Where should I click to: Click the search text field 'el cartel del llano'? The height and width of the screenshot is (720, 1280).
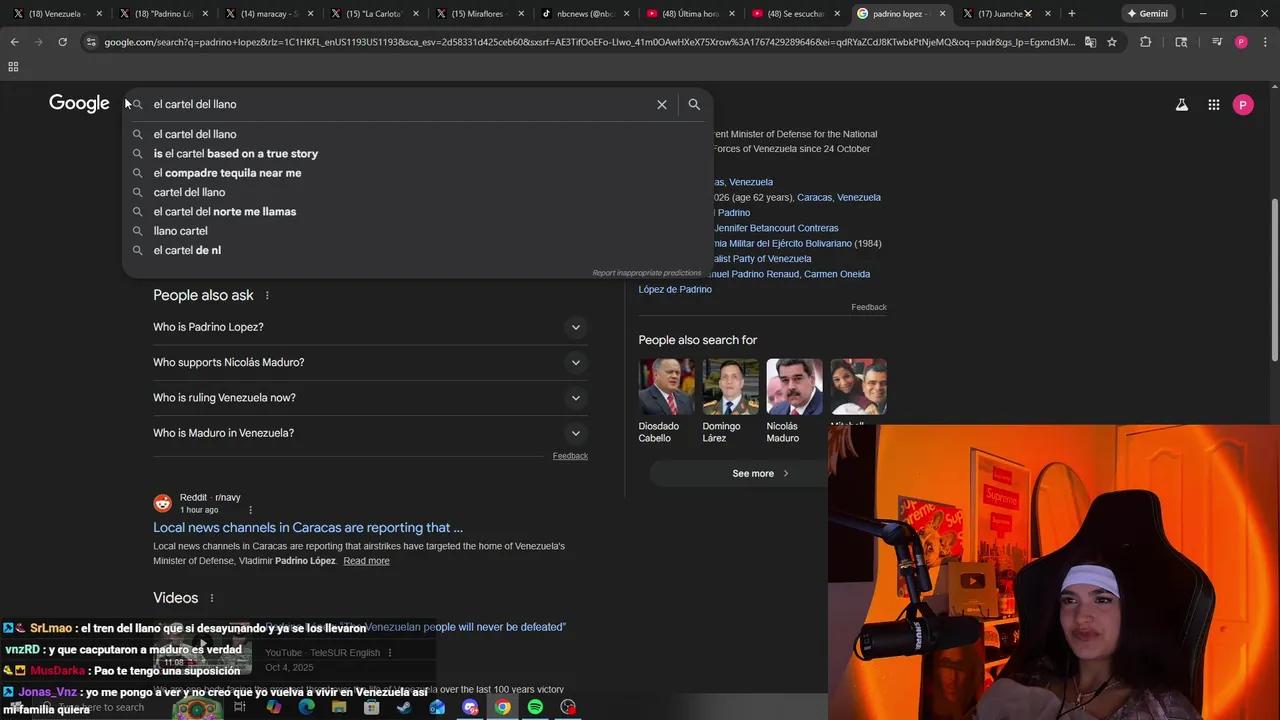point(400,104)
